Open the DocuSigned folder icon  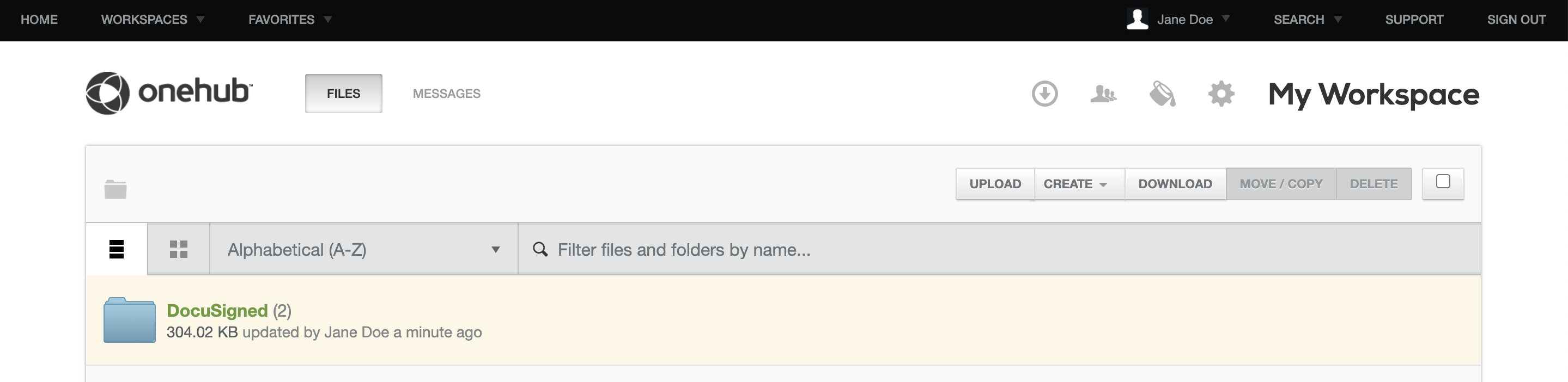pos(129,320)
